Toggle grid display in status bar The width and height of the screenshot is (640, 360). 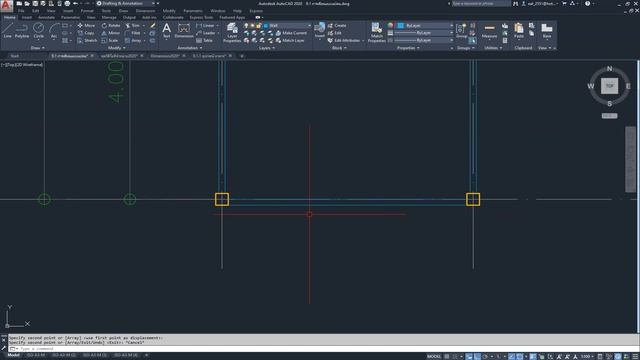coord(447,356)
